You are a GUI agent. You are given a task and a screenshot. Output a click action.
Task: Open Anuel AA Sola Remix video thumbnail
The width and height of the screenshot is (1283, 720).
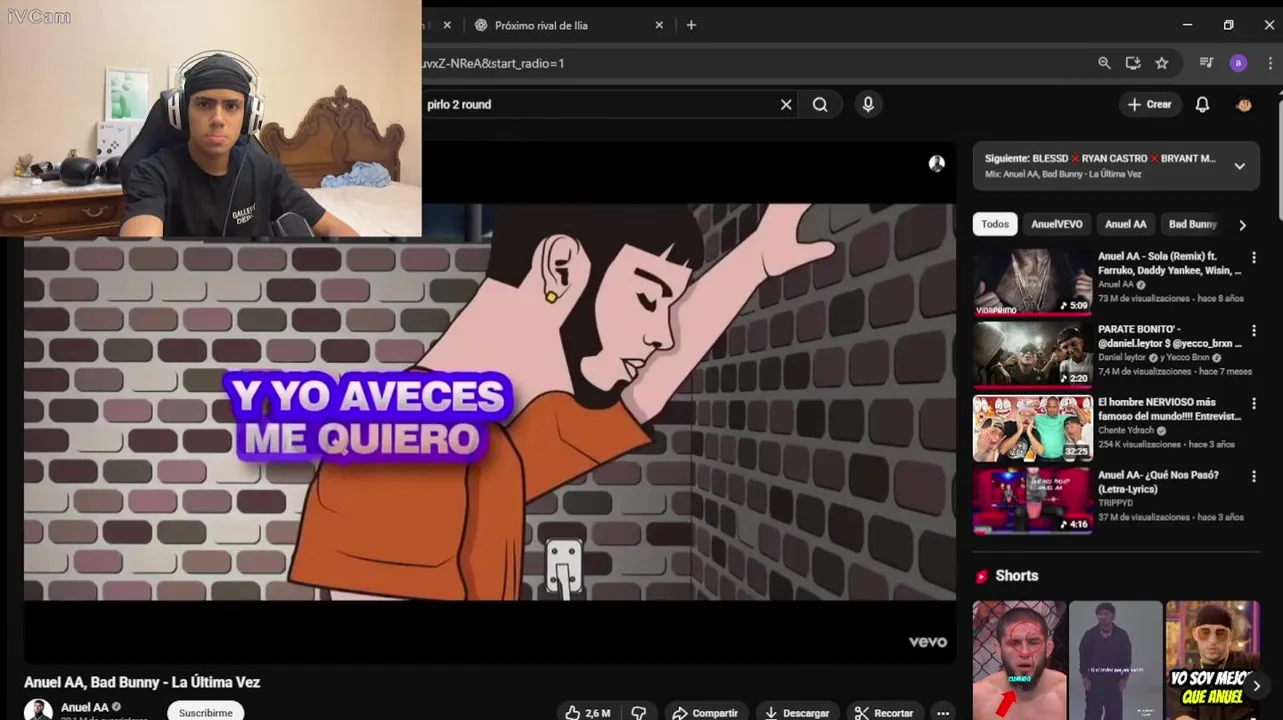pos(1033,282)
